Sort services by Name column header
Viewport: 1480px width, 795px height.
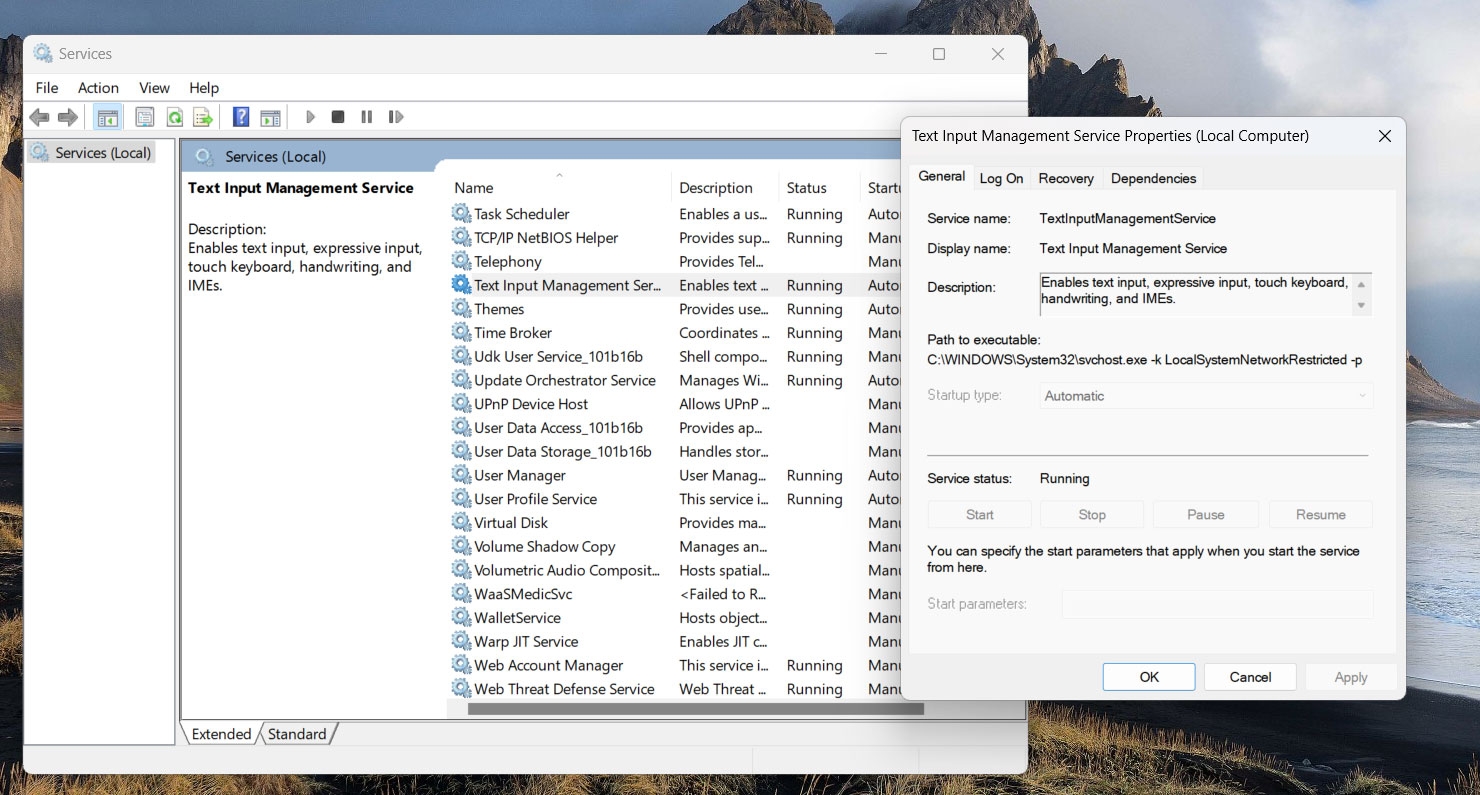click(x=474, y=188)
